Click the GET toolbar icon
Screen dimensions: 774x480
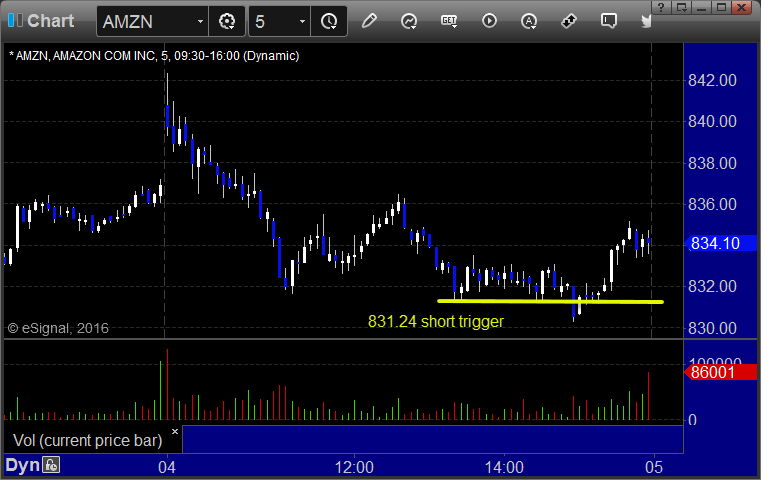(x=449, y=21)
